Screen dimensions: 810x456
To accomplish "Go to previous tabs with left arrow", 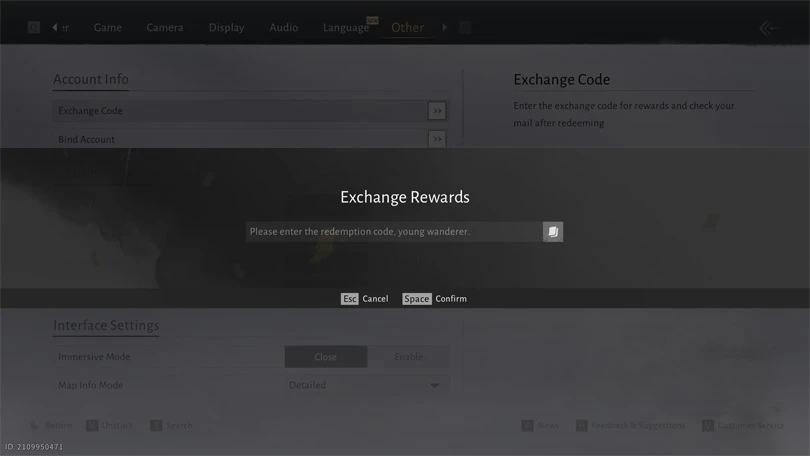I will pyautogui.click(x=55, y=27).
